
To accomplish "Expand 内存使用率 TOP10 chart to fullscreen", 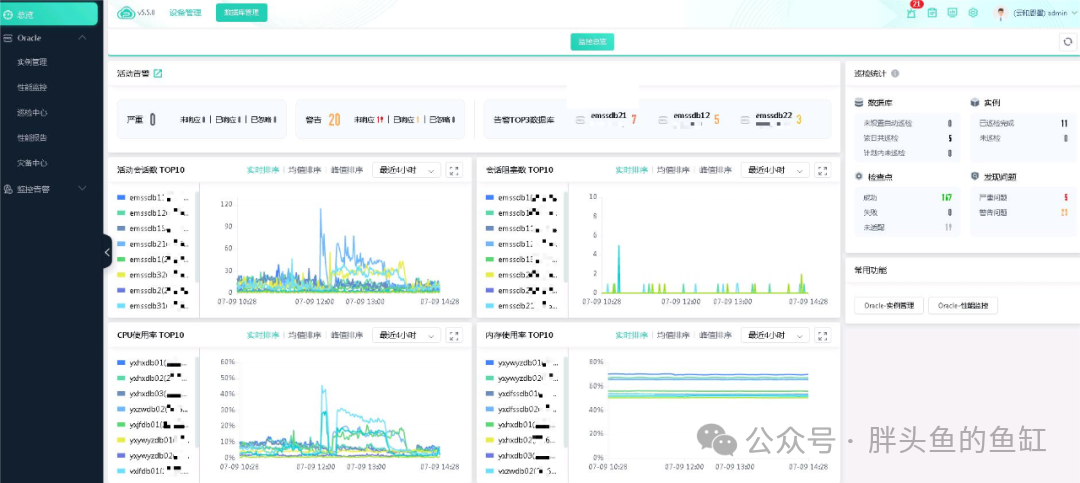I will pos(823,336).
